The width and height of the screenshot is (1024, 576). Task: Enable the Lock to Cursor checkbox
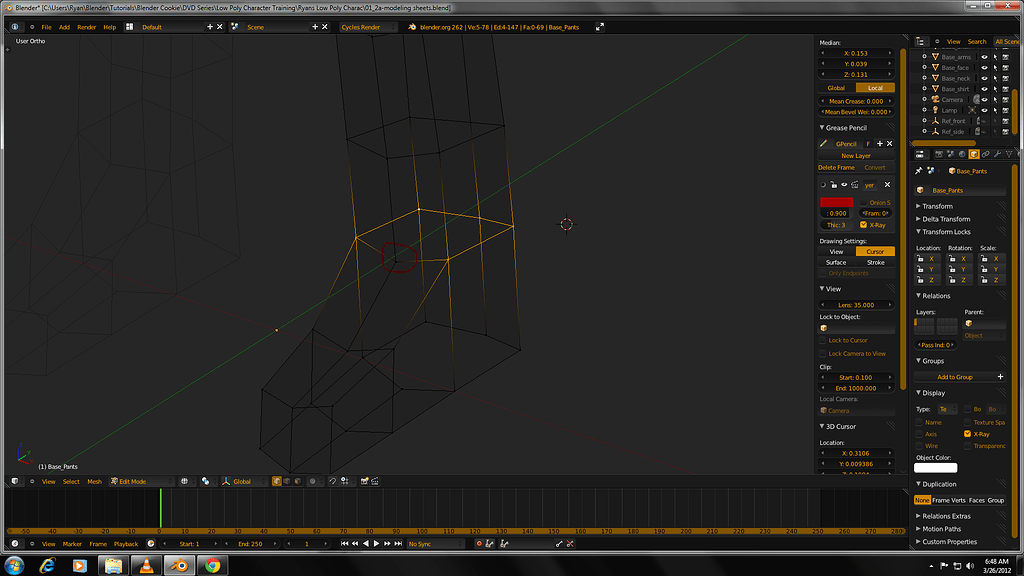point(823,340)
